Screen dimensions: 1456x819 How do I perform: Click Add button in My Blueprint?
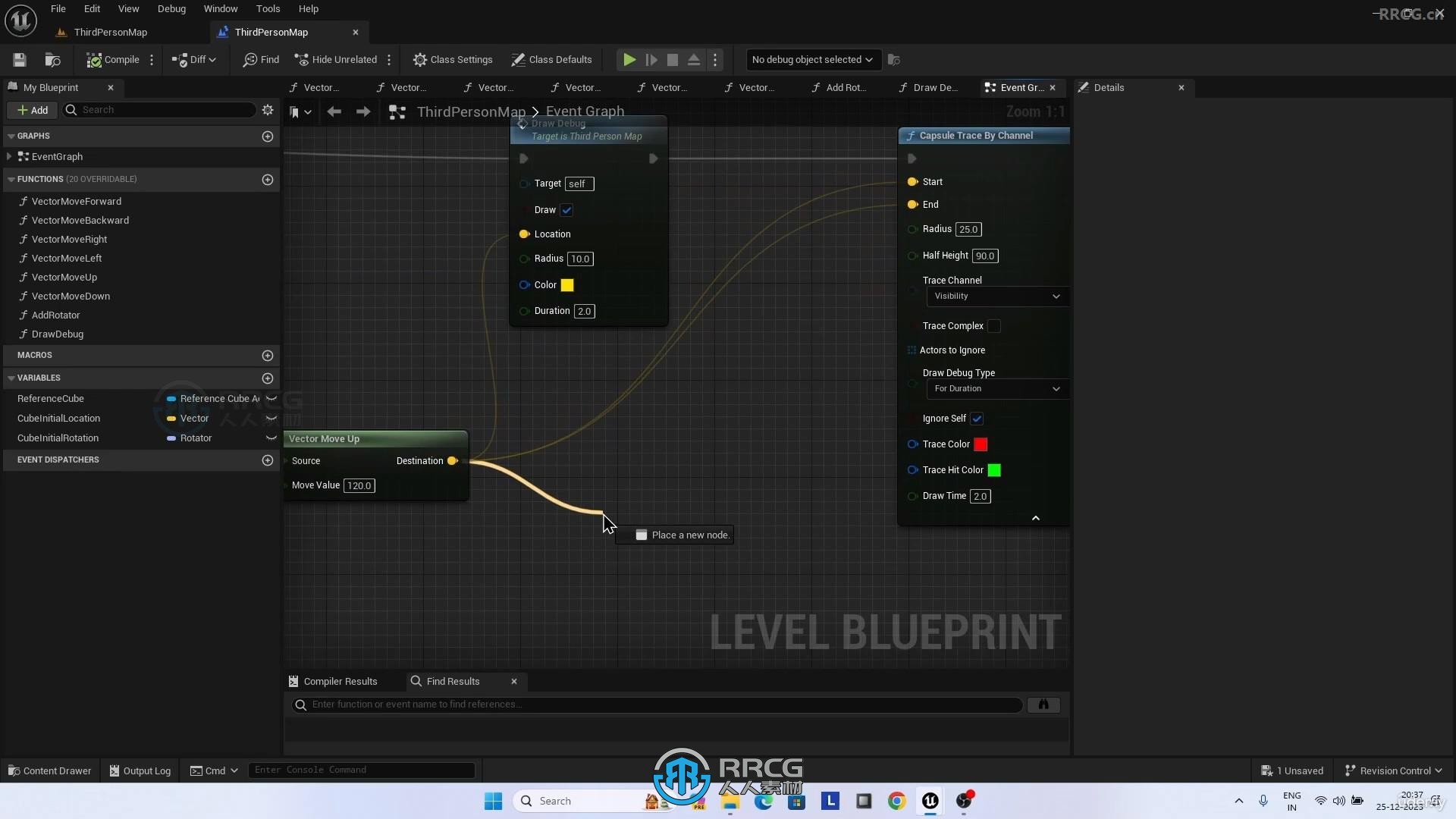tap(33, 110)
